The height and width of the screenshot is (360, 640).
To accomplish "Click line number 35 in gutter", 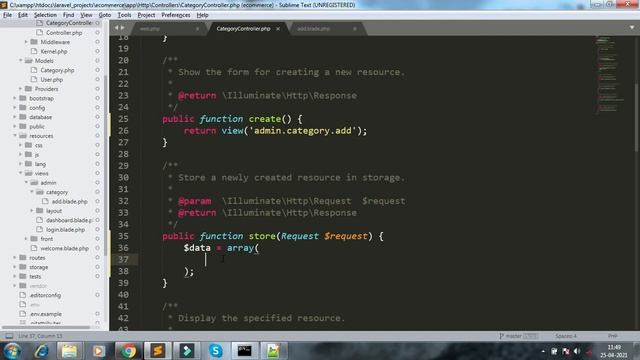I will [123, 236].
